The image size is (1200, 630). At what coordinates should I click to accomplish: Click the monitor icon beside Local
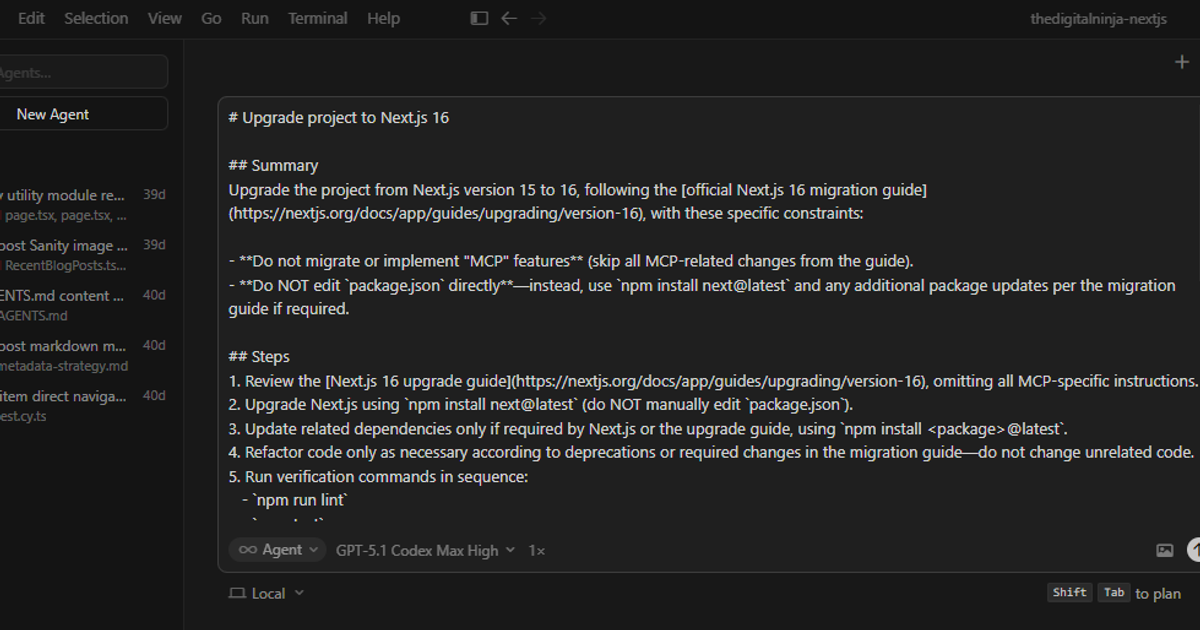(x=237, y=593)
